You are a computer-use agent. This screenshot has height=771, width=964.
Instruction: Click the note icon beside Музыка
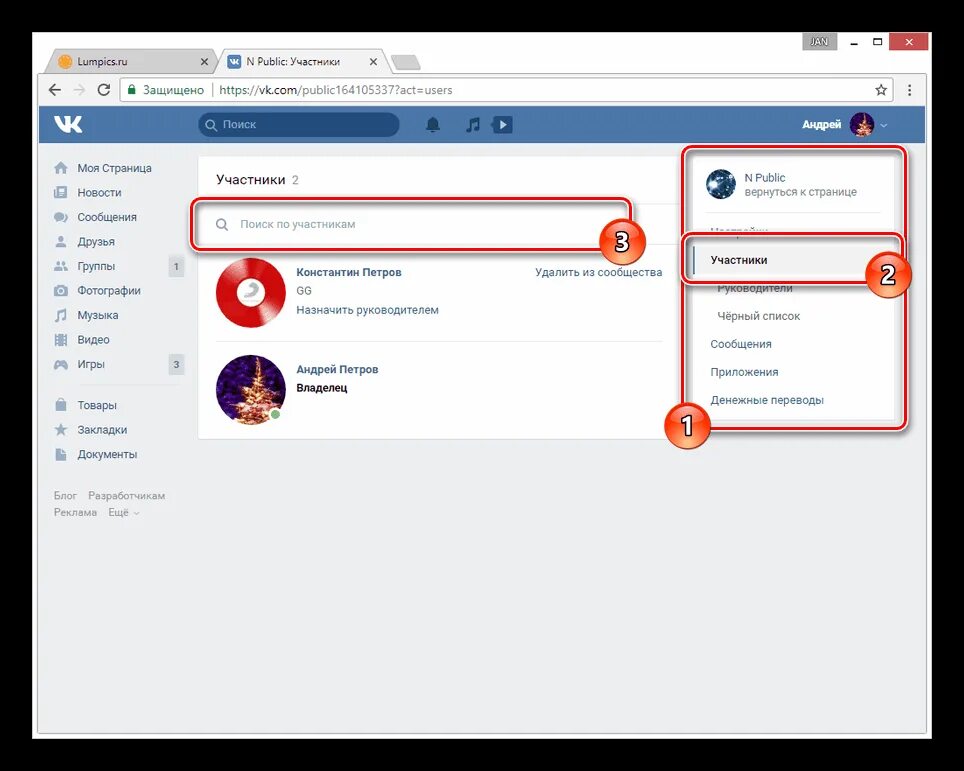(x=61, y=315)
